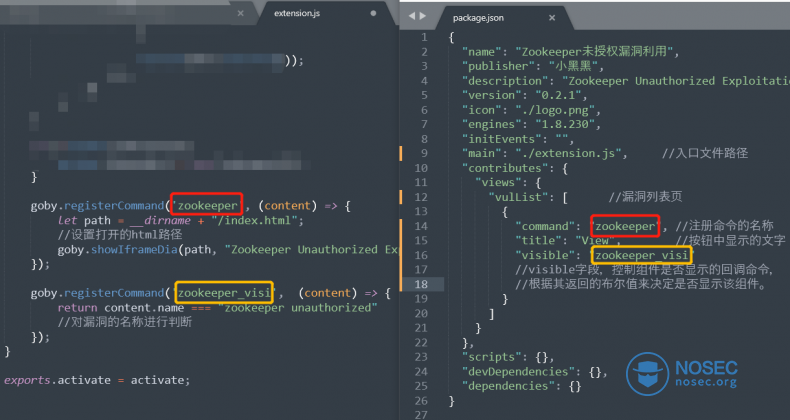Screen dimensions: 790x420
Task: Click line number 18 in package.json gutter
Action: pyautogui.click(x=421, y=284)
